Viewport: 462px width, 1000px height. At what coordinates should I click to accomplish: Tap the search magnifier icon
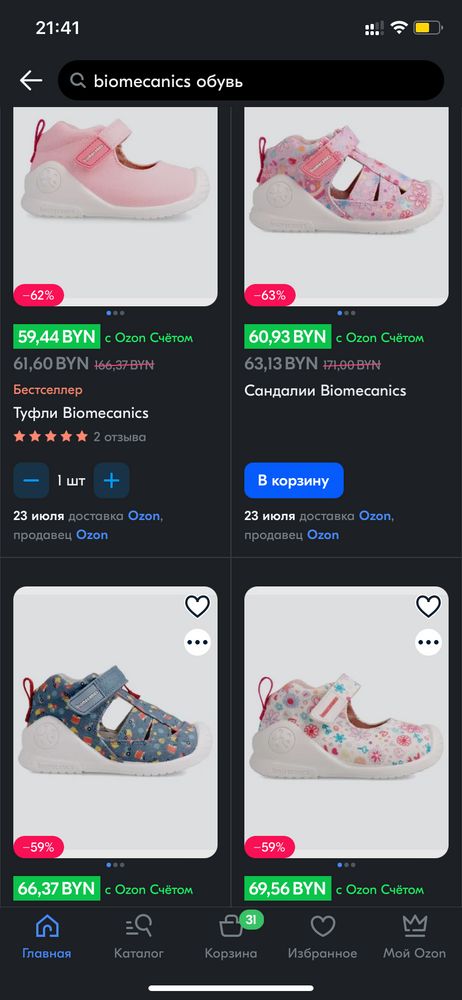[78, 81]
